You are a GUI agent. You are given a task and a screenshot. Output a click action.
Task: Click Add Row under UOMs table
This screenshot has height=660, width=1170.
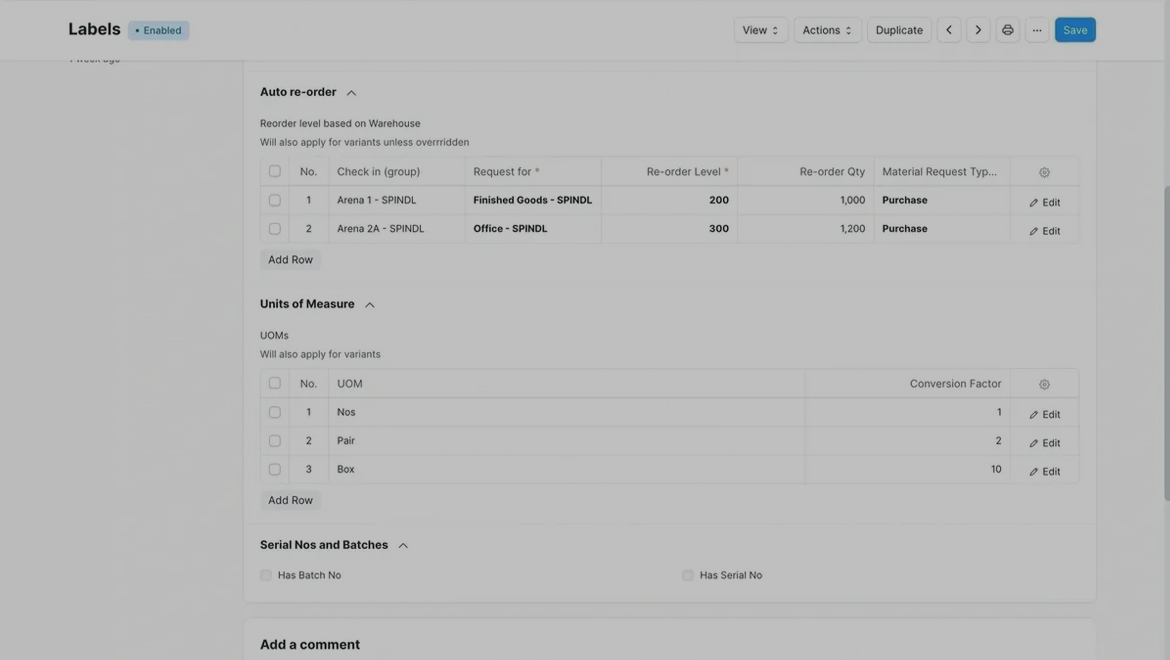[x=290, y=500]
